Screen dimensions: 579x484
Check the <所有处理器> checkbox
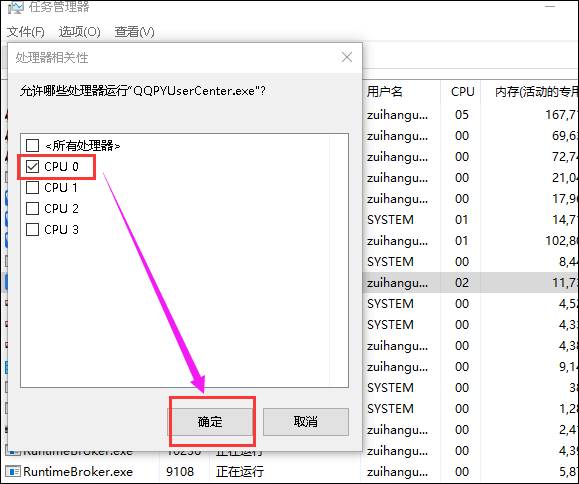point(32,145)
